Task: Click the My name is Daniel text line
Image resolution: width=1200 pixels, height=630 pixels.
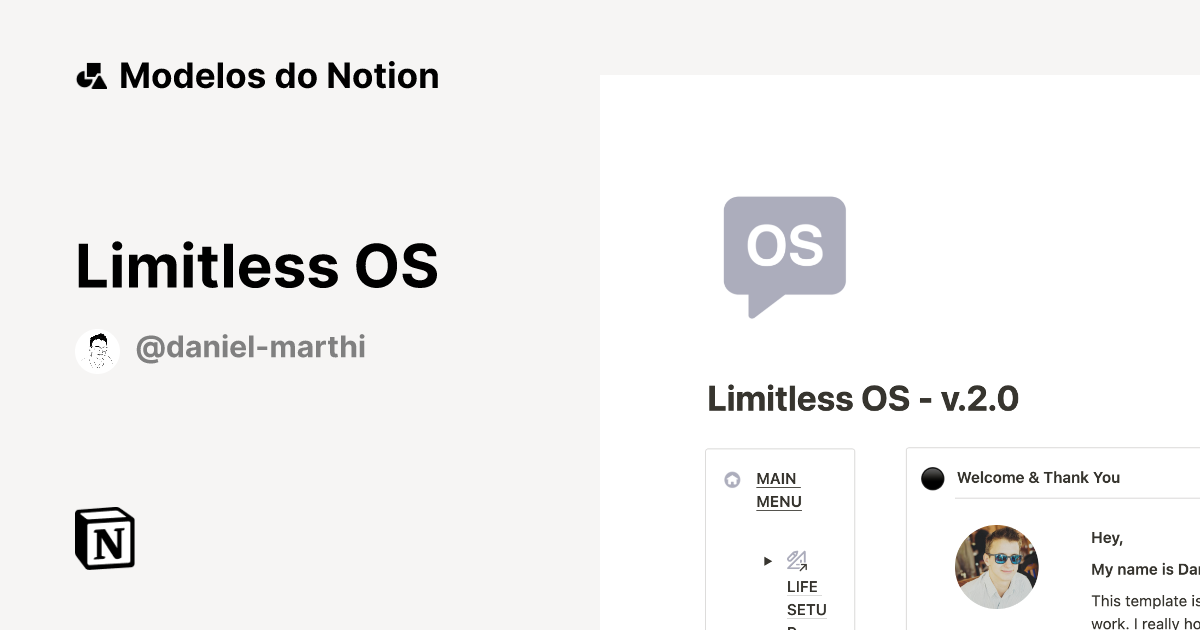Action: click(1145, 568)
